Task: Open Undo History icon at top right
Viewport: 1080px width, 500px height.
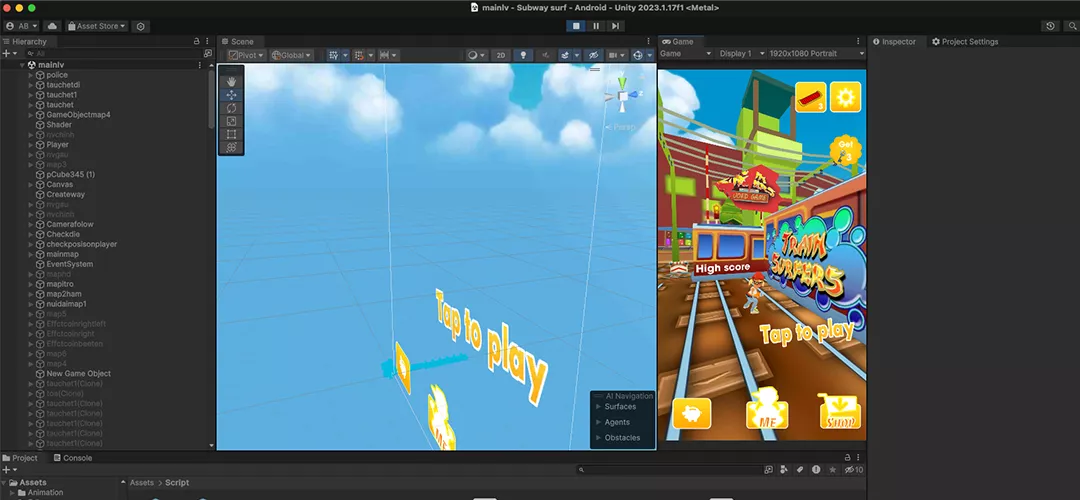Action: click(1050, 26)
